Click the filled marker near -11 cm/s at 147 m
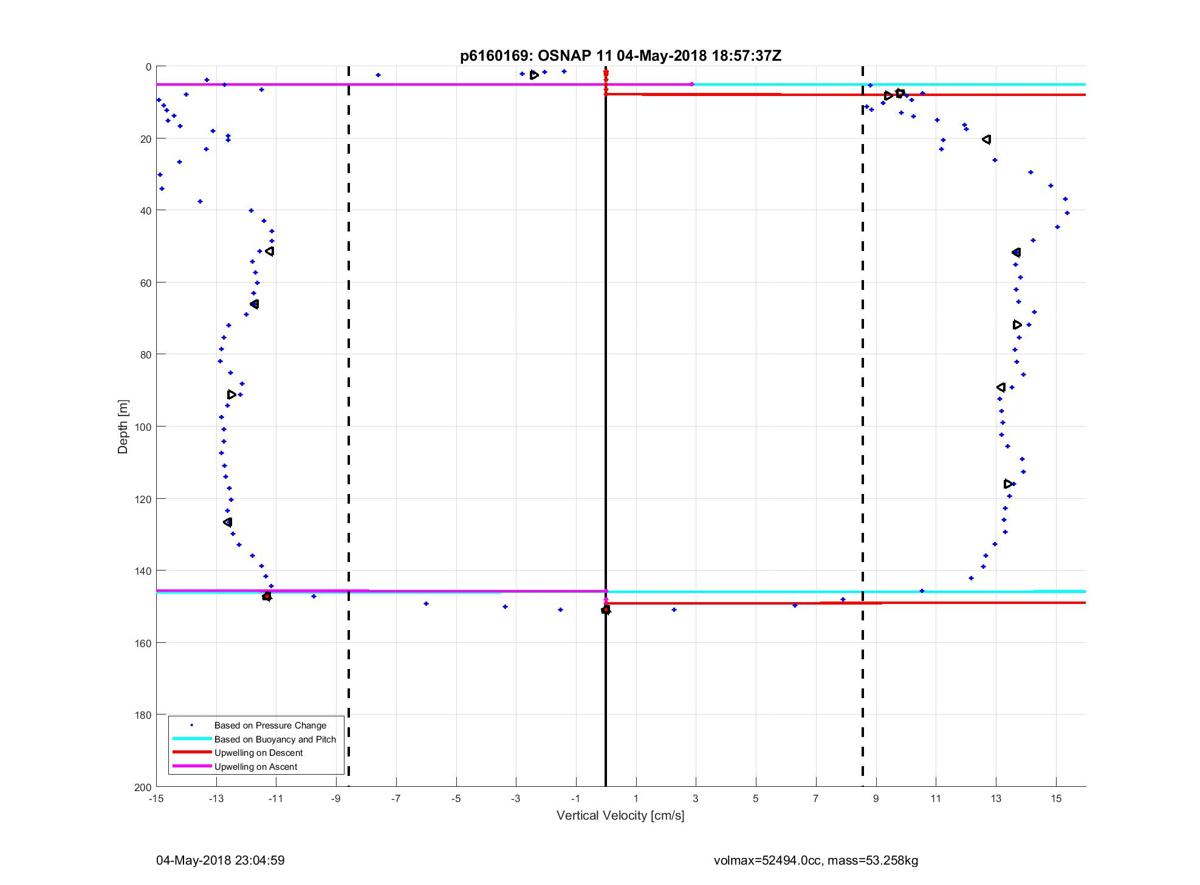 [x=267, y=597]
